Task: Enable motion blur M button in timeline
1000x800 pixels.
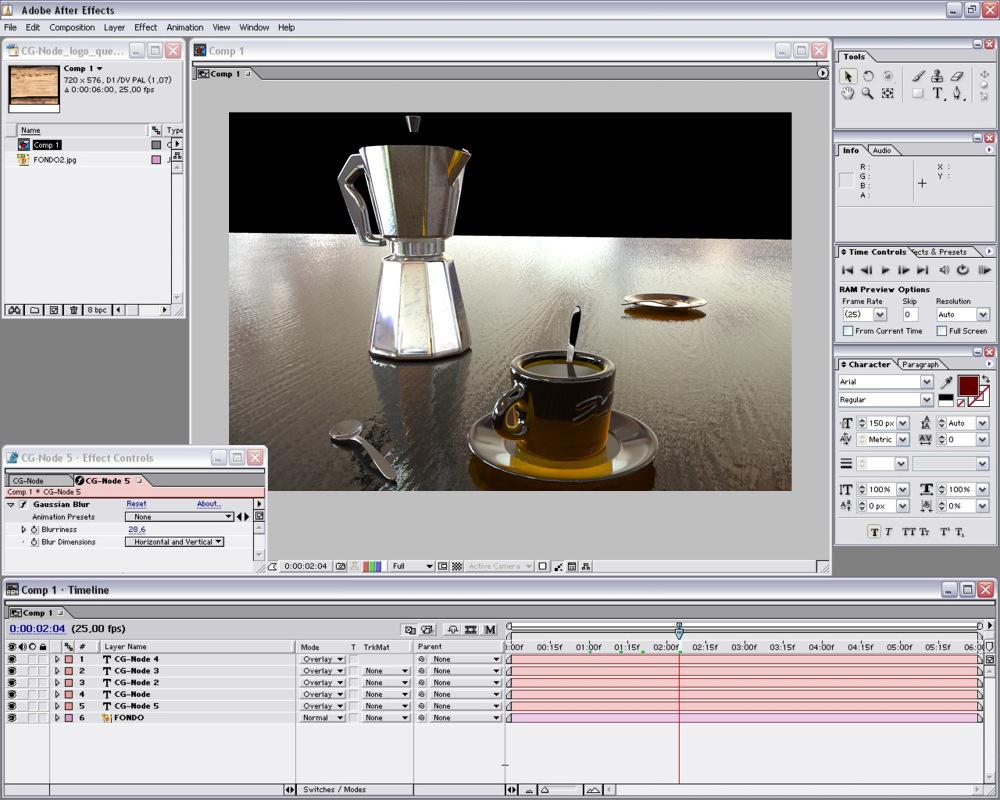Action: 490,630
